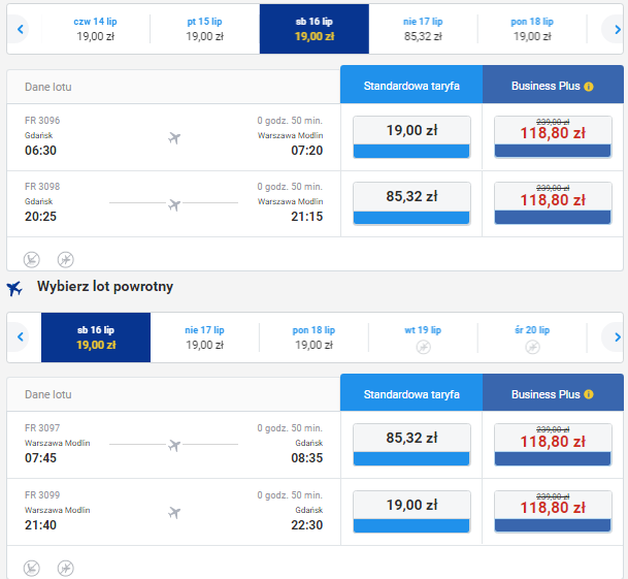Click the Business Plus info icon in outbound table
Screen dimensions: 628x579
(x=589, y=86)
